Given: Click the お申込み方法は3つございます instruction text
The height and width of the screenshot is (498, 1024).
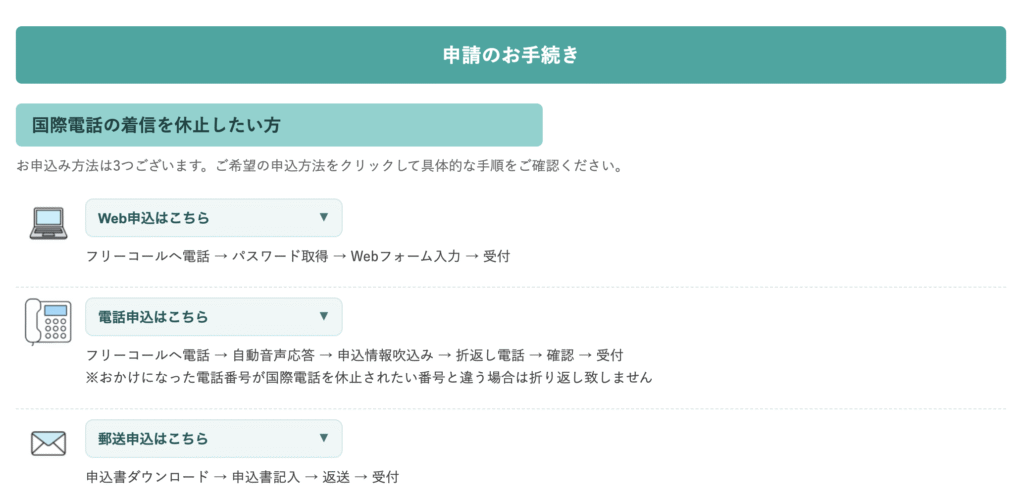Looking at the screenshot, I should pyautogui.click(x=320, y=166).
